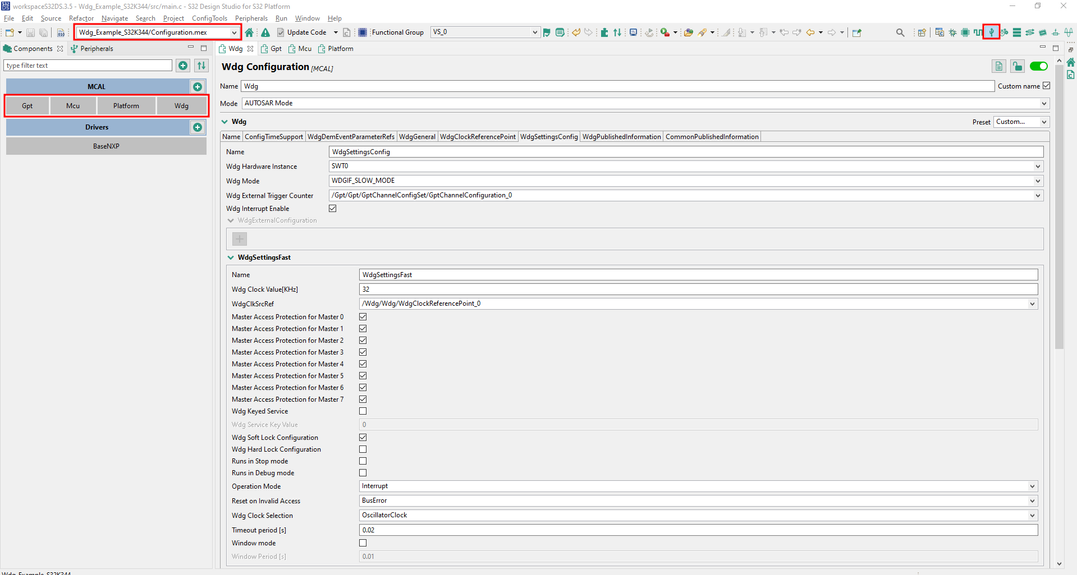Toggle Master Access Protection for Master 3
Screen dimensions: 1077x575
pos(363,352)
